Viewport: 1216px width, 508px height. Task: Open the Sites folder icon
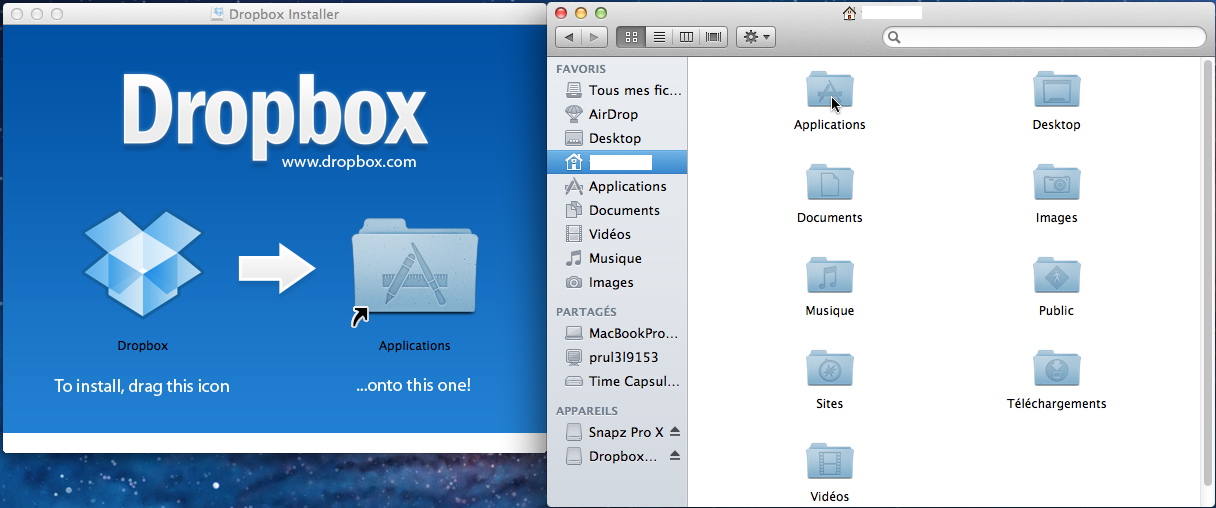pos(829,369)
